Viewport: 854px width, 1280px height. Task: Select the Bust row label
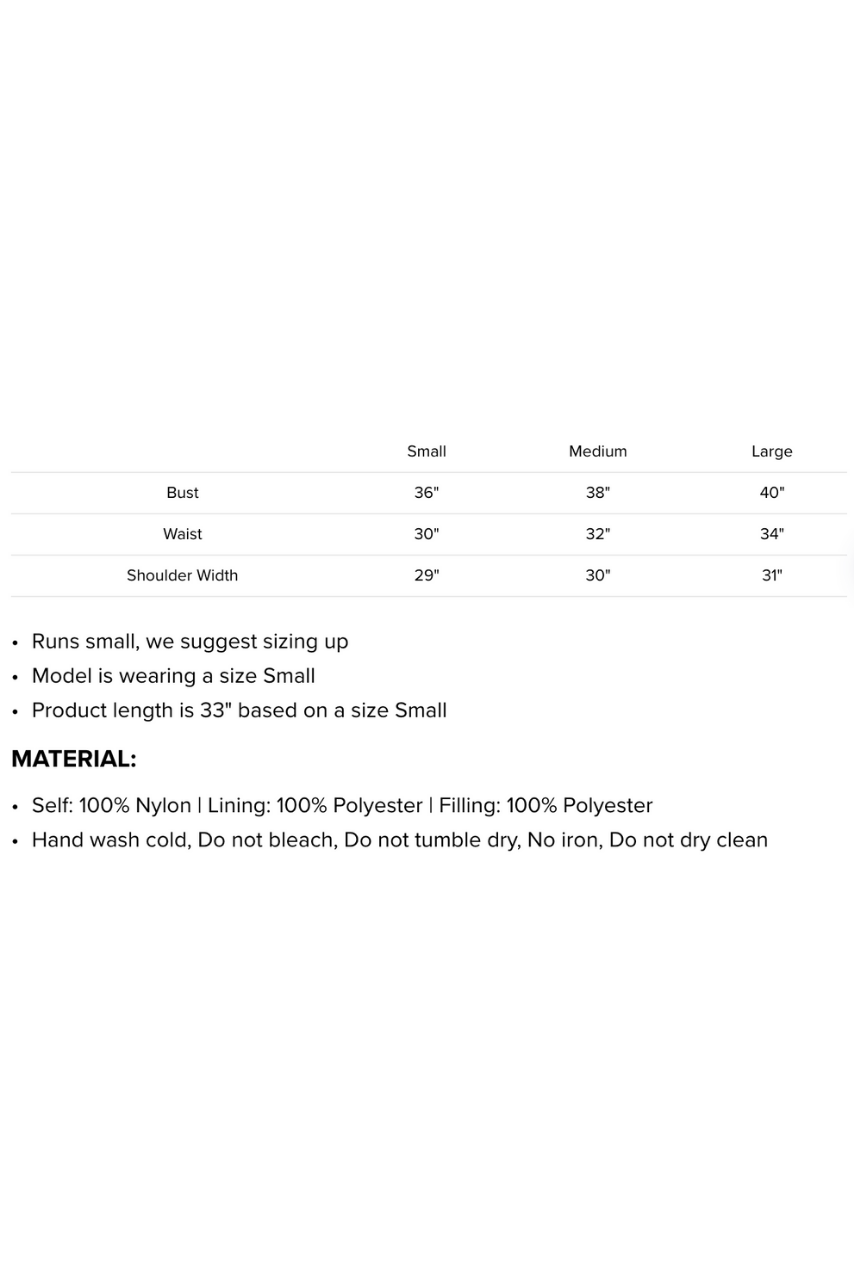[x=182, y=492]
